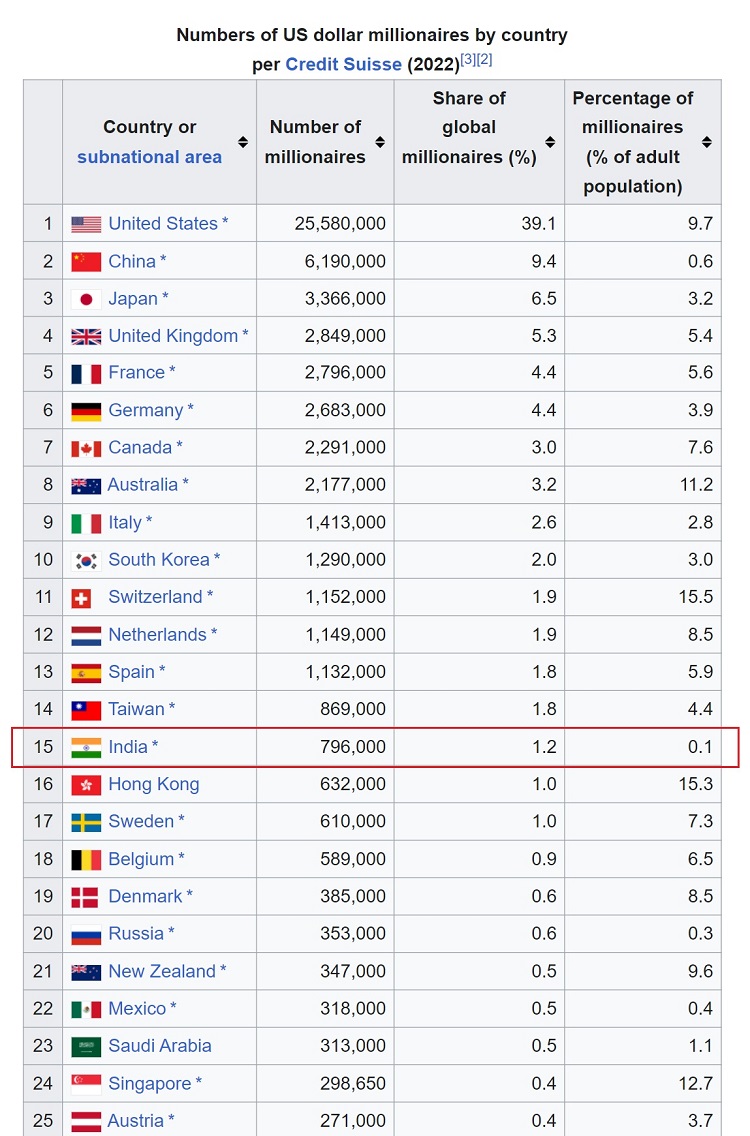Screen dimensions: 750x1136
Task: Open the India country link
Action: point(128,747)
